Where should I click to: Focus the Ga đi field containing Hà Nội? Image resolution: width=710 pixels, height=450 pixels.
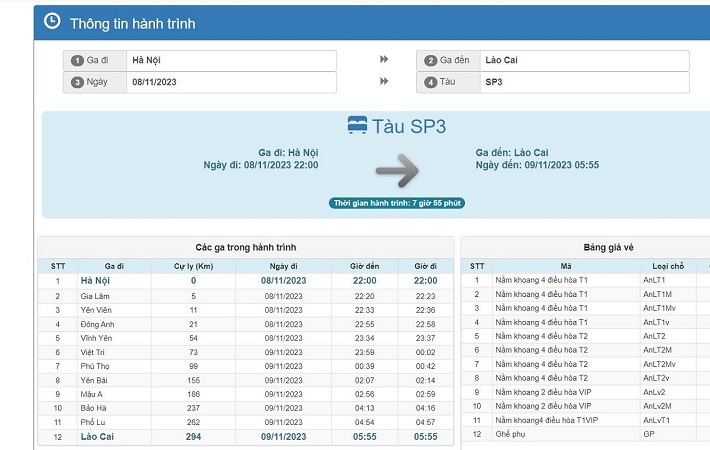pos(230,60)
